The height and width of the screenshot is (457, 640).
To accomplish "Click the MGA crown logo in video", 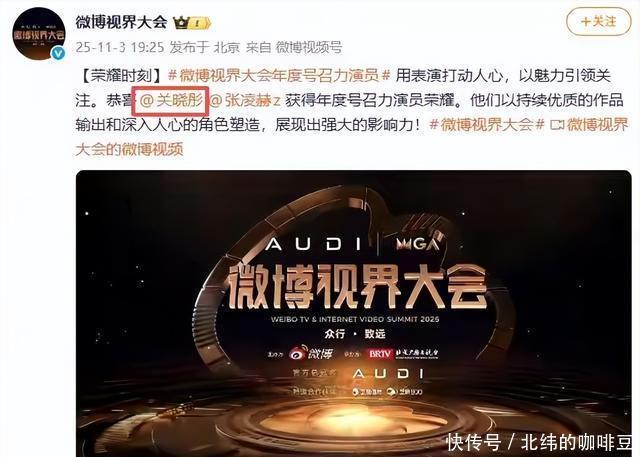I will coord(417,244).
